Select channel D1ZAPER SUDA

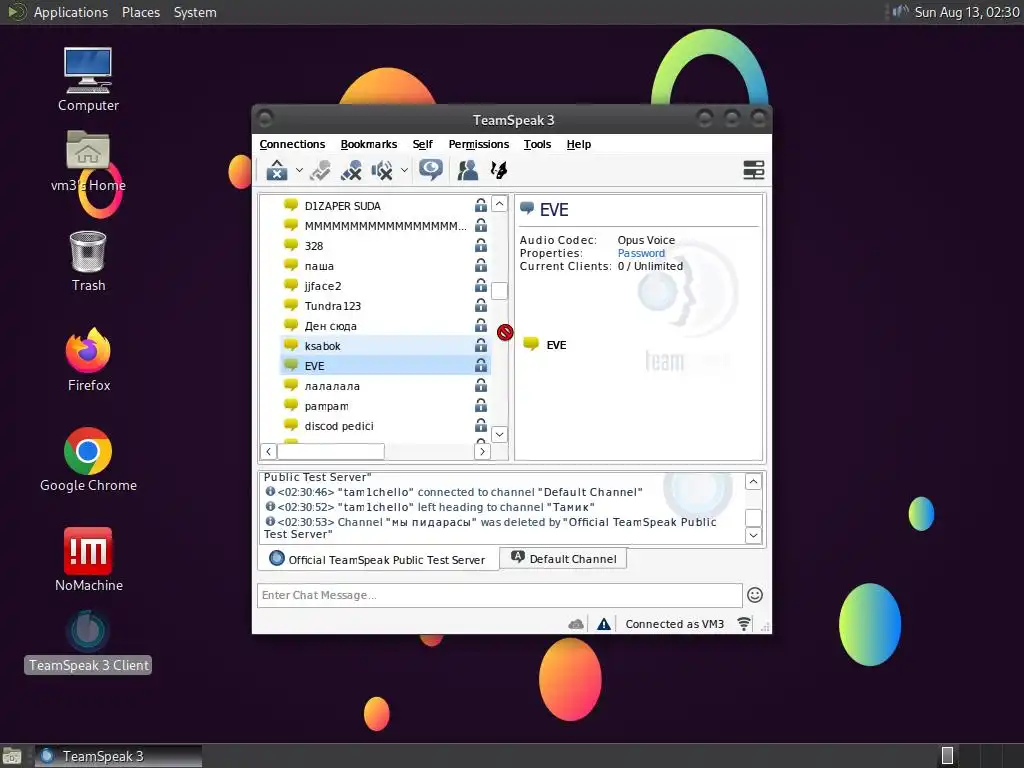pos(385,206)
